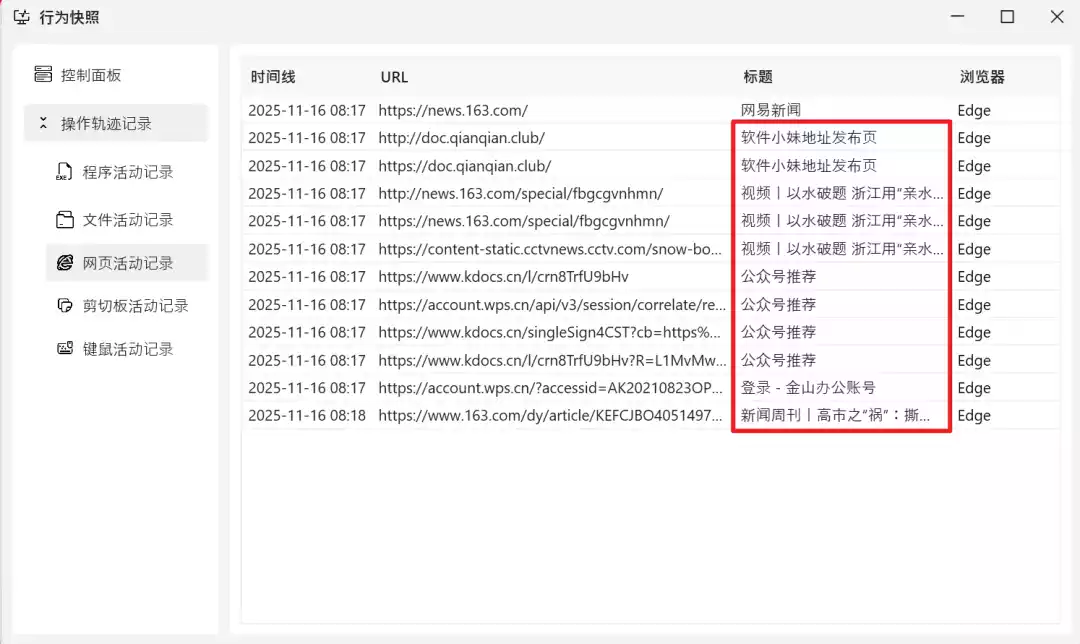Select the 程序活动记录 document icon
This screenshot has width=1080, height=644.
point(66,171)
